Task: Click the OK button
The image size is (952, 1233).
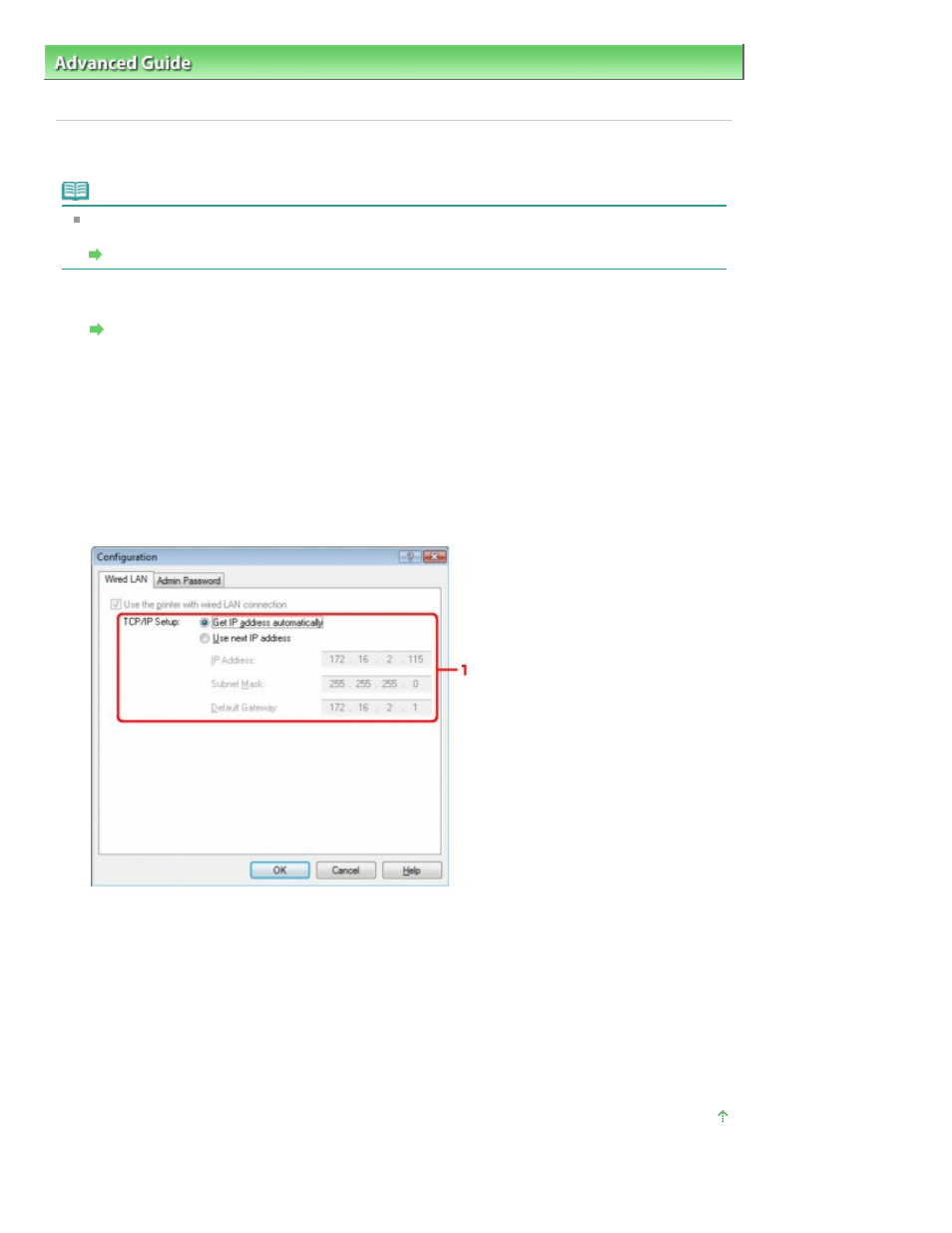Action: (x=279, y=871)
